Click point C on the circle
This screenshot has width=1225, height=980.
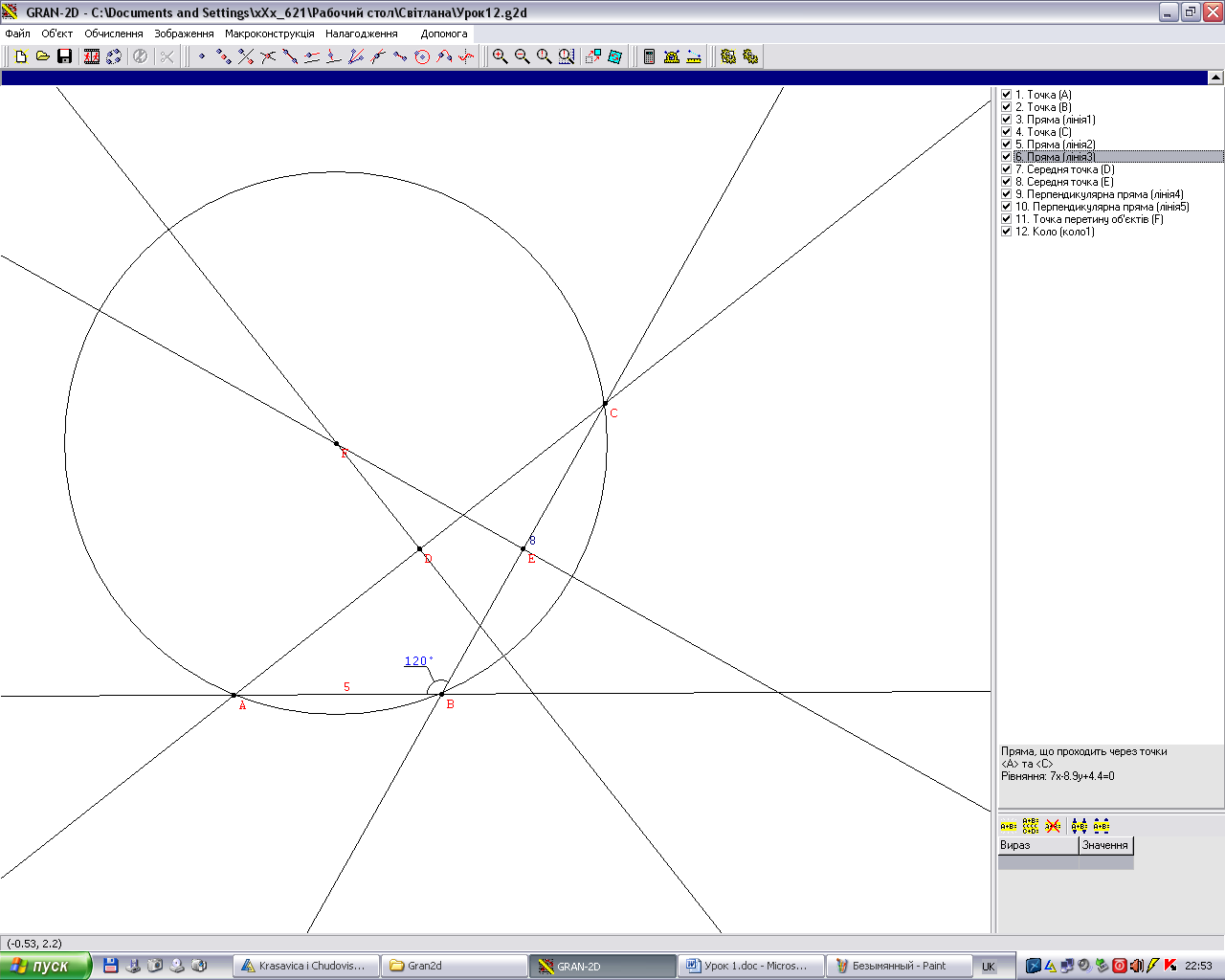[x=605, y=404]
